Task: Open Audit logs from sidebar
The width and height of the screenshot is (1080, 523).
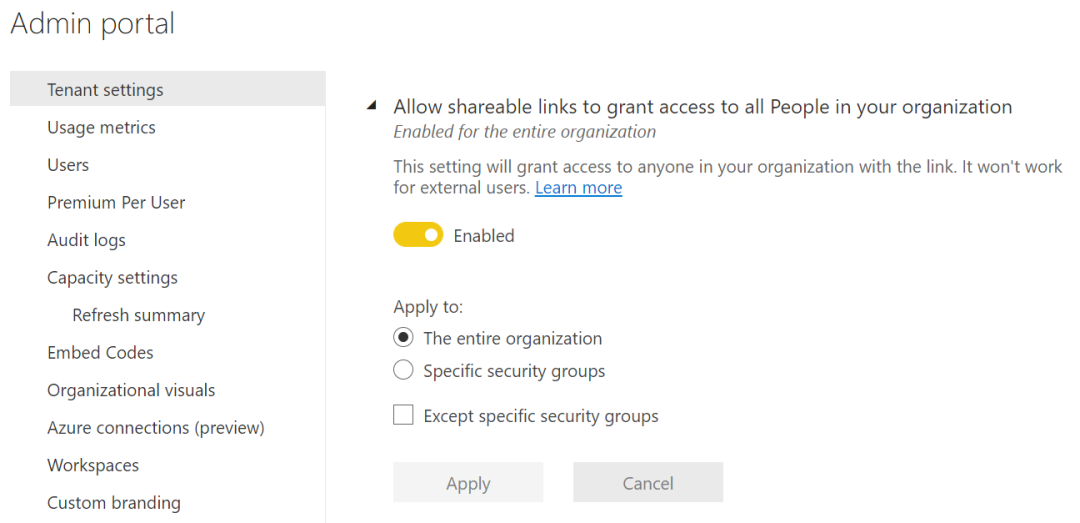Action: (86, 240)
